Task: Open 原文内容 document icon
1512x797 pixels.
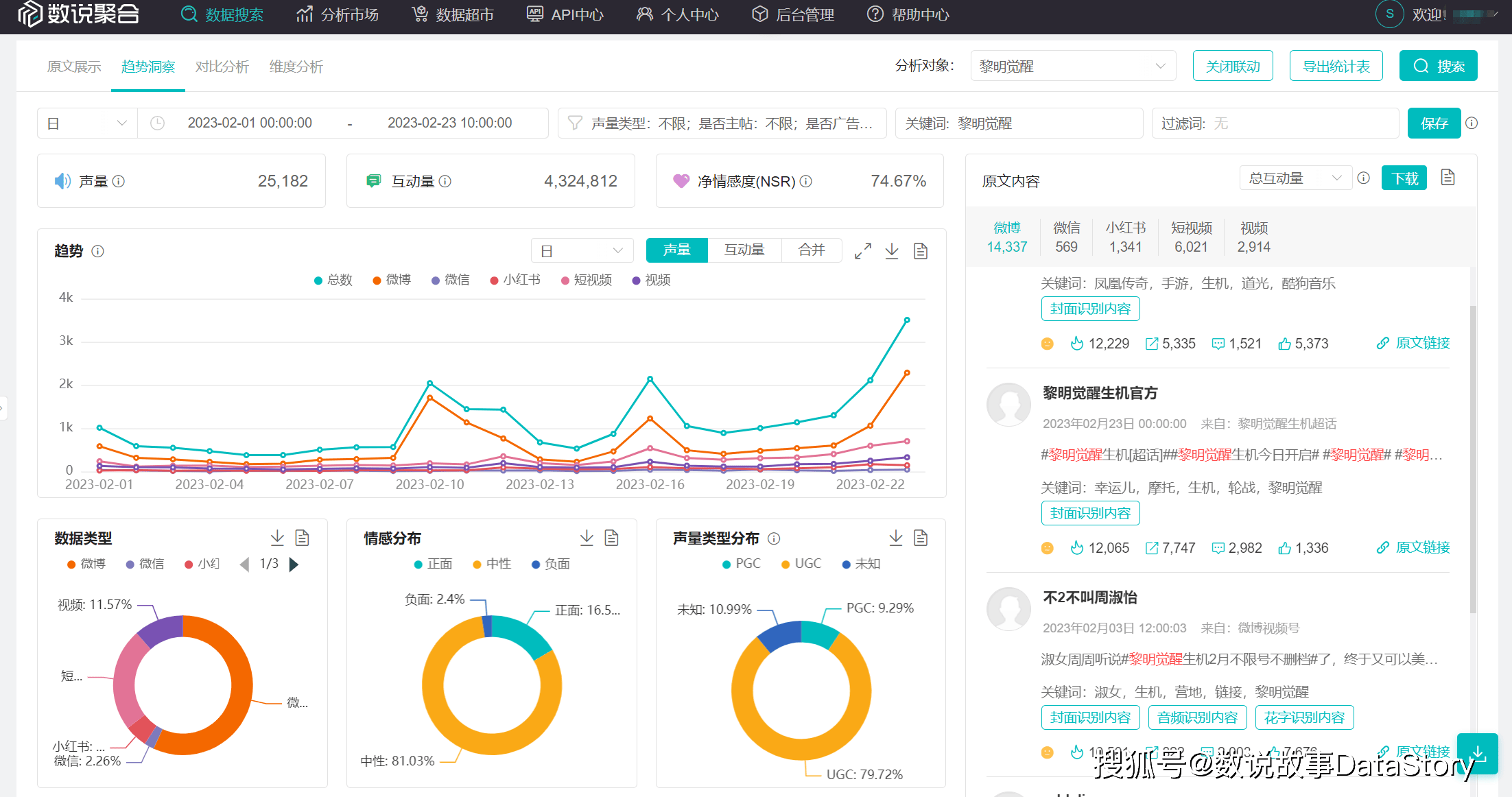Action: 1448,178
